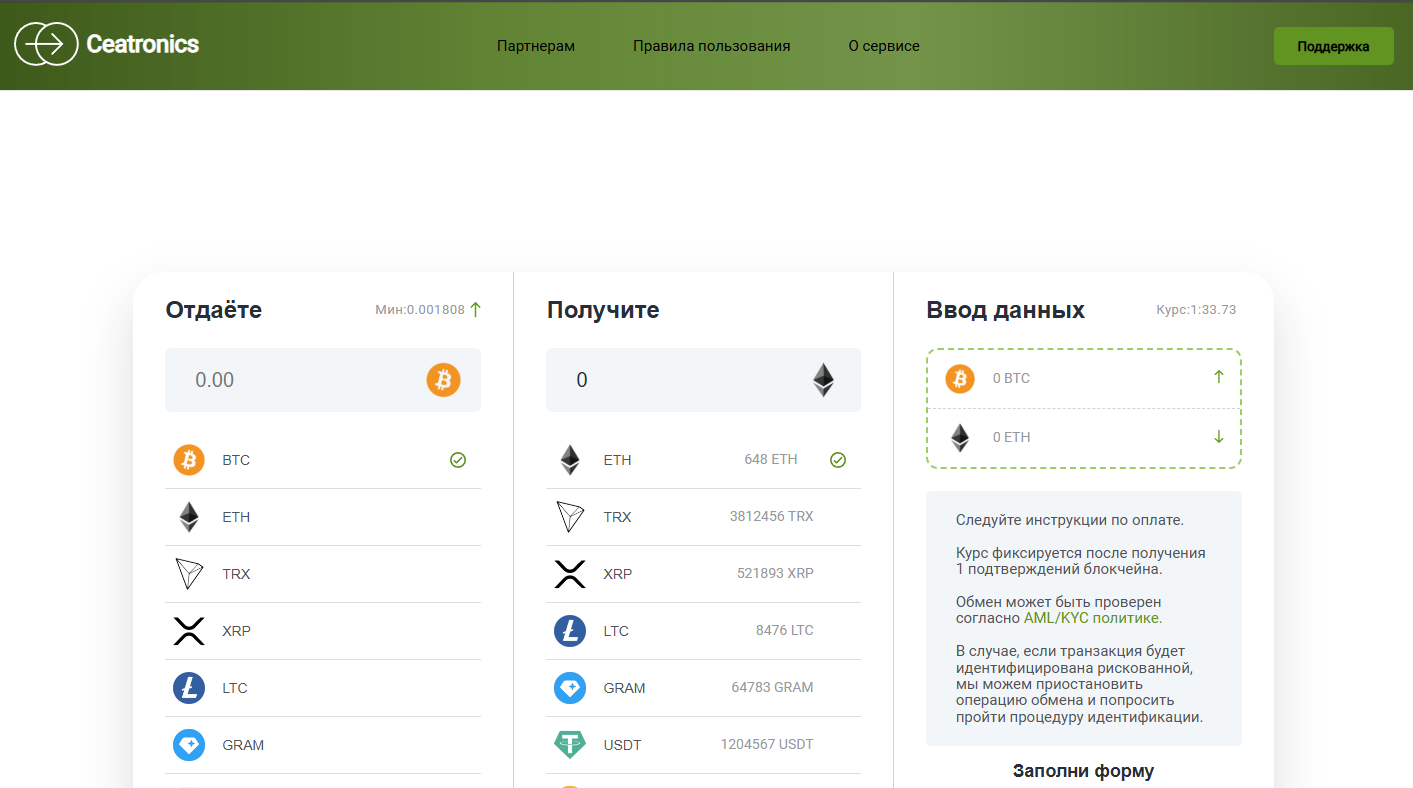Select the LTC icon in the Отдаёте list
Image resolution: width=1413 pixels, height=788 pixels.
coord(189,688)
